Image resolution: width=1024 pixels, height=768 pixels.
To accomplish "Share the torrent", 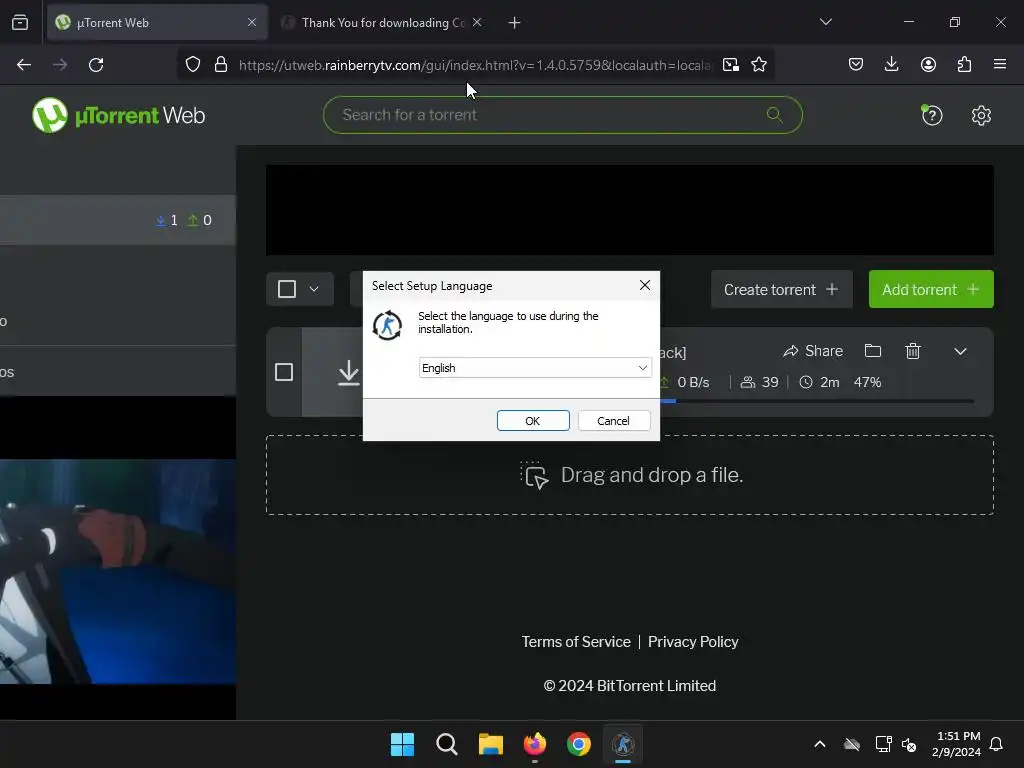I will tap(813, 351).
